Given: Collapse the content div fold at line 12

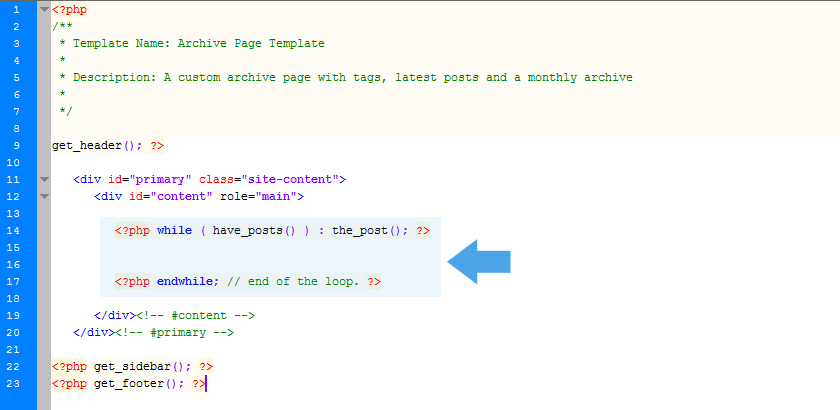Looking at the screenshot, I should click(44, 197).
